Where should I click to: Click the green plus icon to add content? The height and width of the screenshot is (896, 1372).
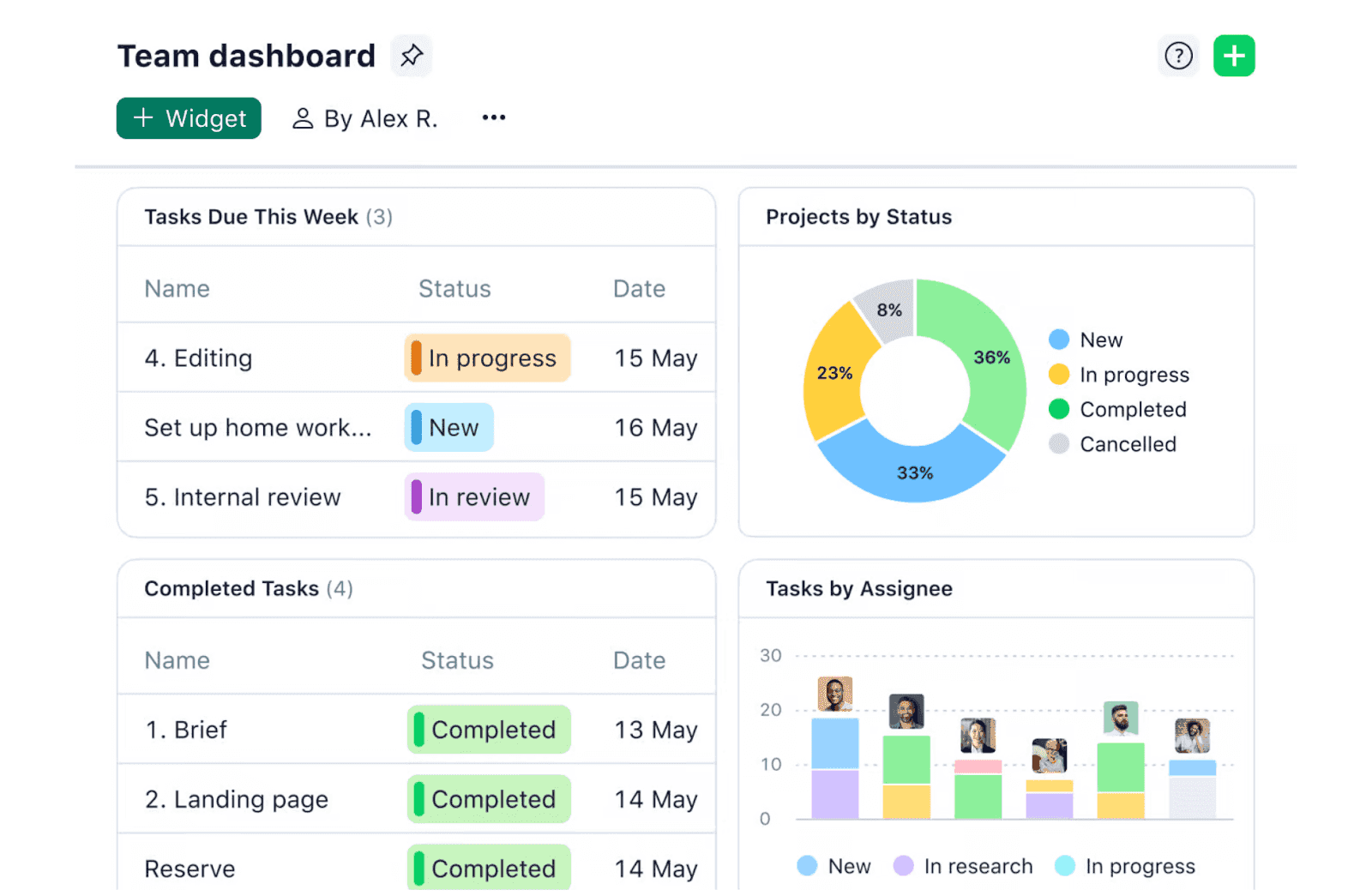[x=1234, y=55]
